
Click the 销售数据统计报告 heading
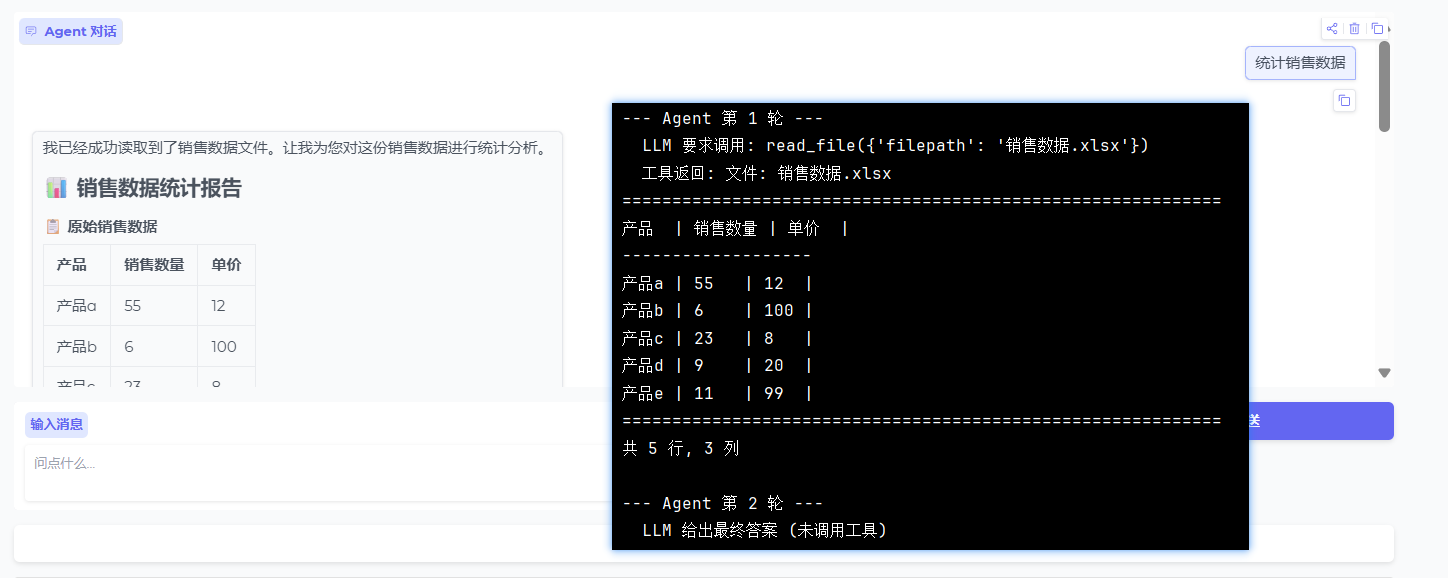pyautogui.click(x=159, y=188)
